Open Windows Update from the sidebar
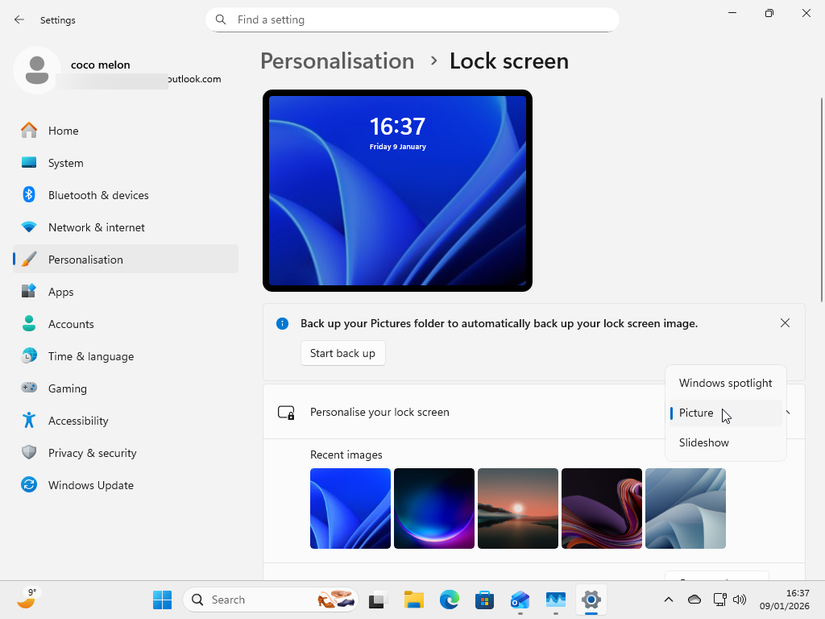 click(92, 485)
